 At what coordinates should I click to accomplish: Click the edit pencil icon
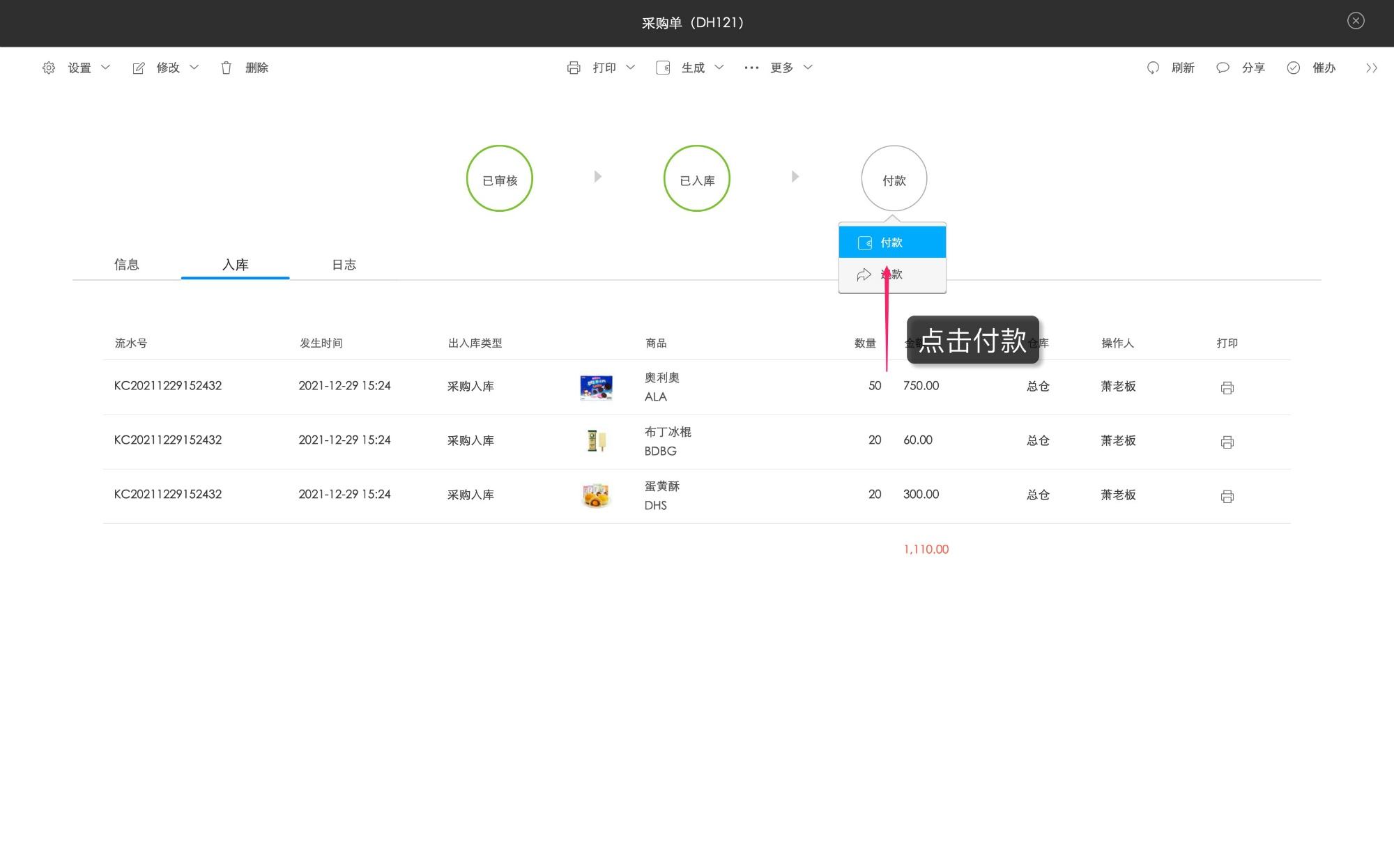139,68
